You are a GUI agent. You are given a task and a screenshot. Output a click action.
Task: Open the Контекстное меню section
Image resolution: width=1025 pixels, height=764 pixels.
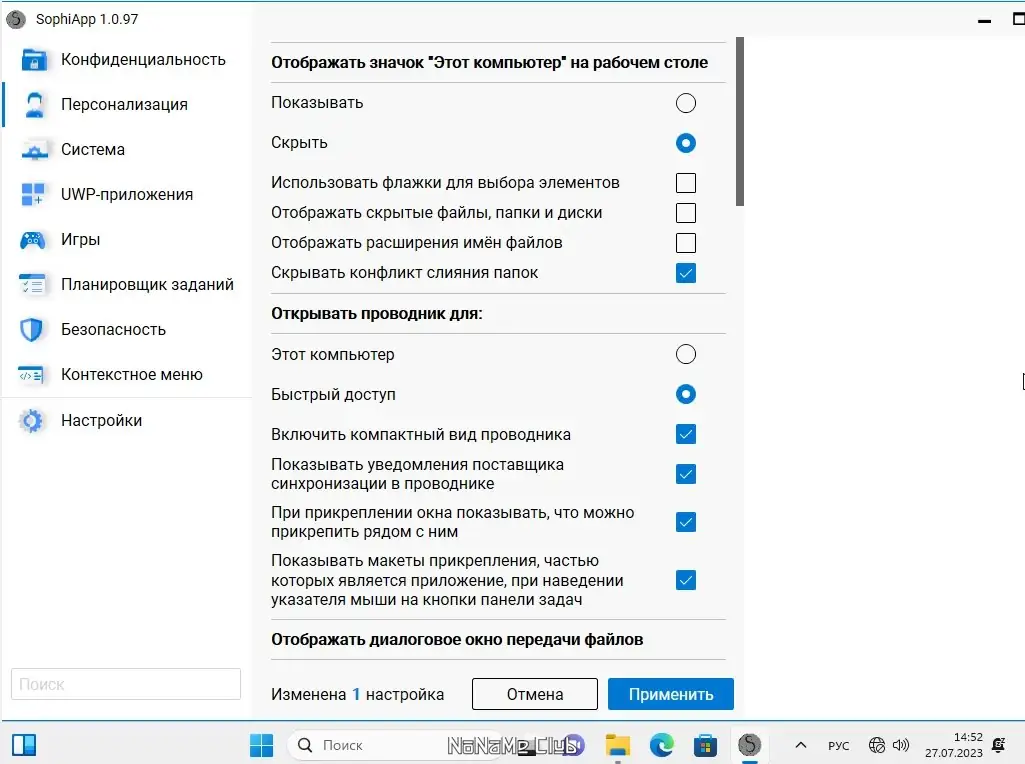33,374
